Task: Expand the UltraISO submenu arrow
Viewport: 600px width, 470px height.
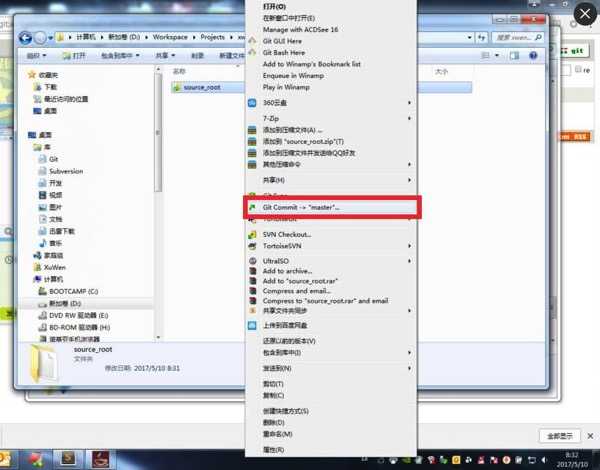Action: (x=409, y=261)
